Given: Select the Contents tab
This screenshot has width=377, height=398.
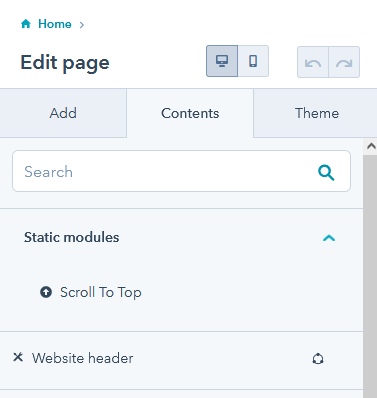Looking at the screenshot, I should 190,113.
